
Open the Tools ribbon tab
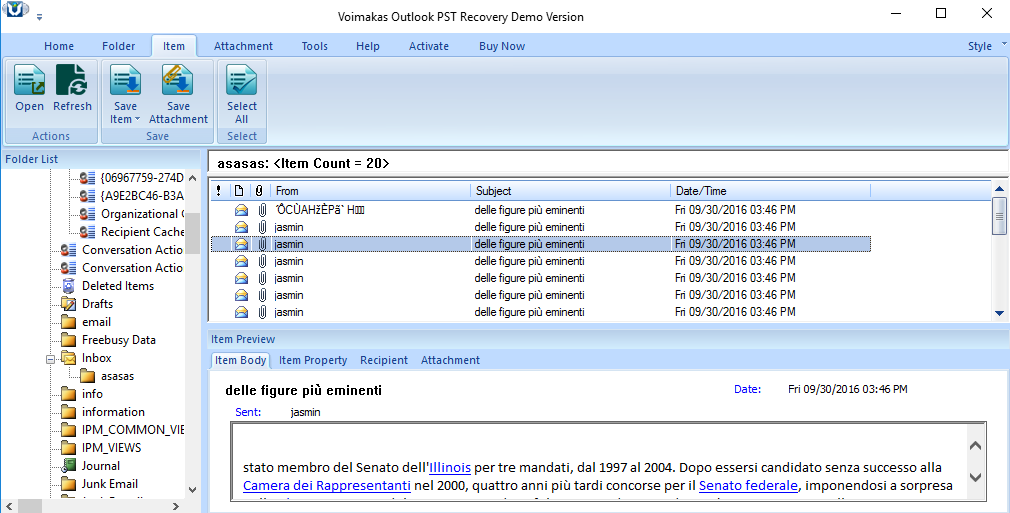pos(314,46)
